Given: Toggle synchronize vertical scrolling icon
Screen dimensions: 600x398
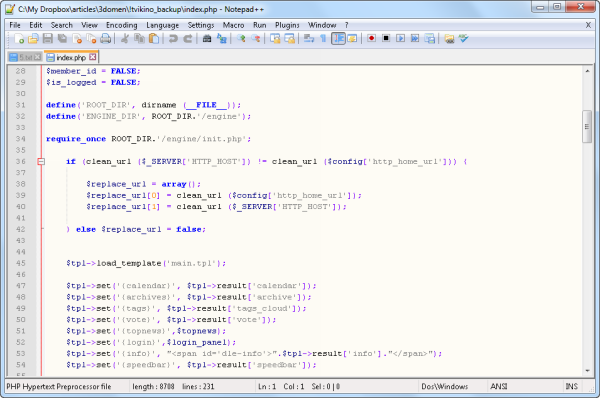Looking at the screenshot, I should point(275,38).
